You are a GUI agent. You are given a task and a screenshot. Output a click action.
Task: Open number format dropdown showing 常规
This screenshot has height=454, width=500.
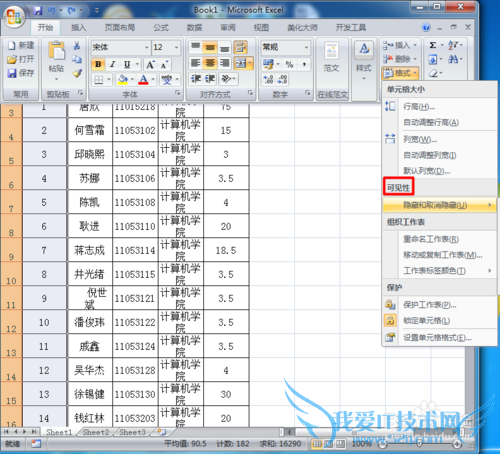(x=306, y=47)
